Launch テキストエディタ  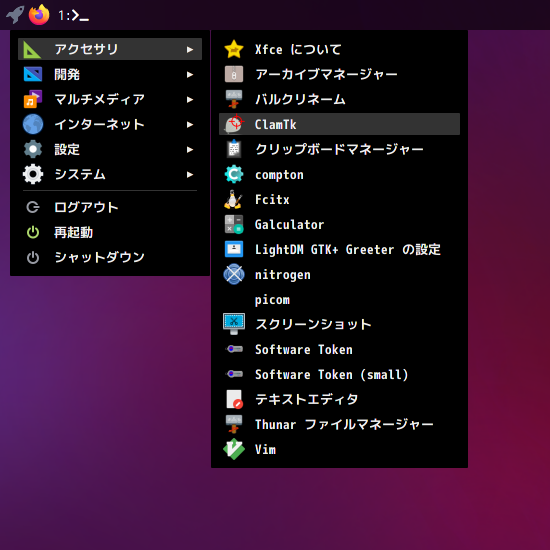[339, 399]
